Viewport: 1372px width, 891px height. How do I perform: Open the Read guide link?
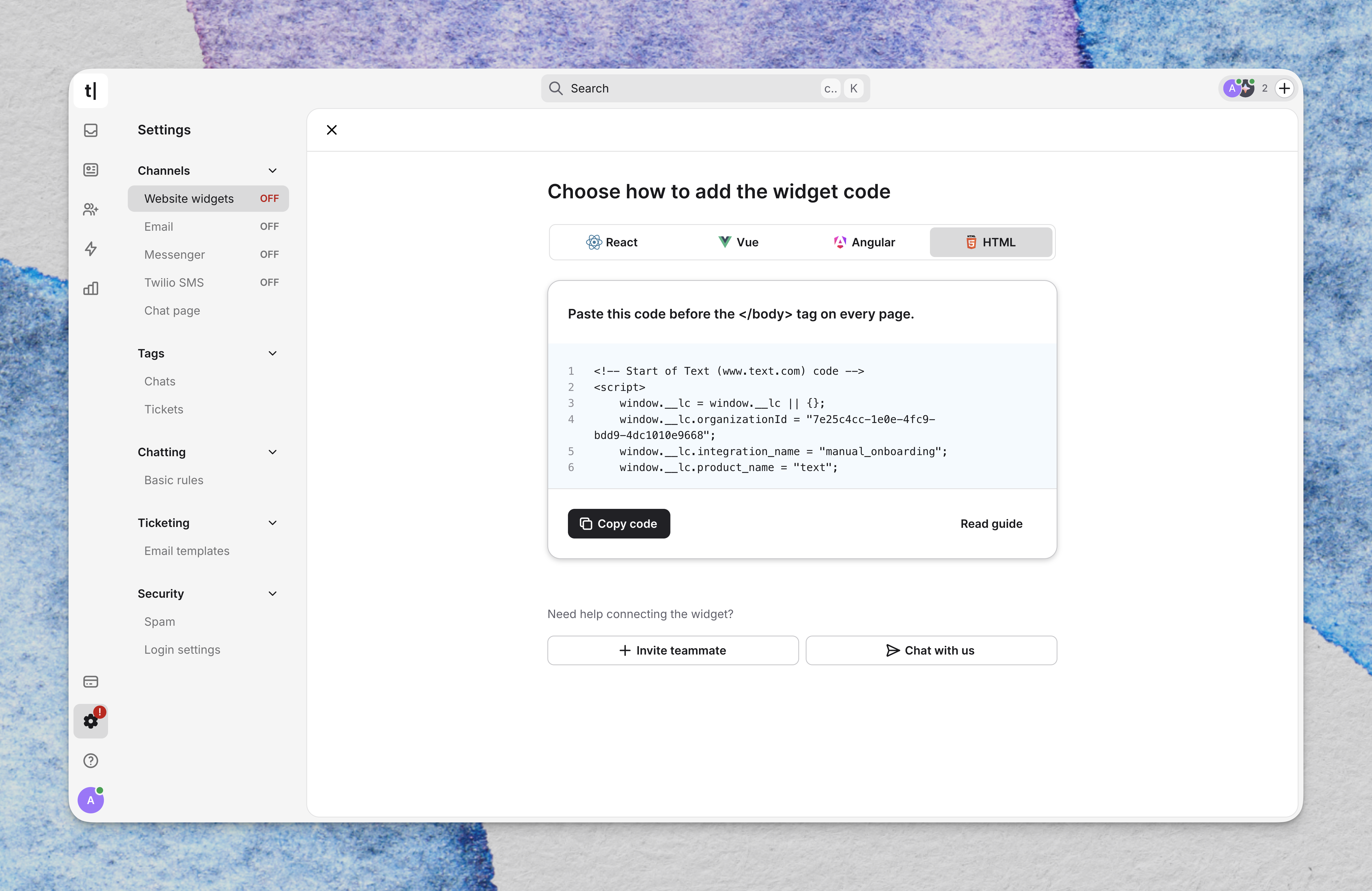(x=991, y=524)
